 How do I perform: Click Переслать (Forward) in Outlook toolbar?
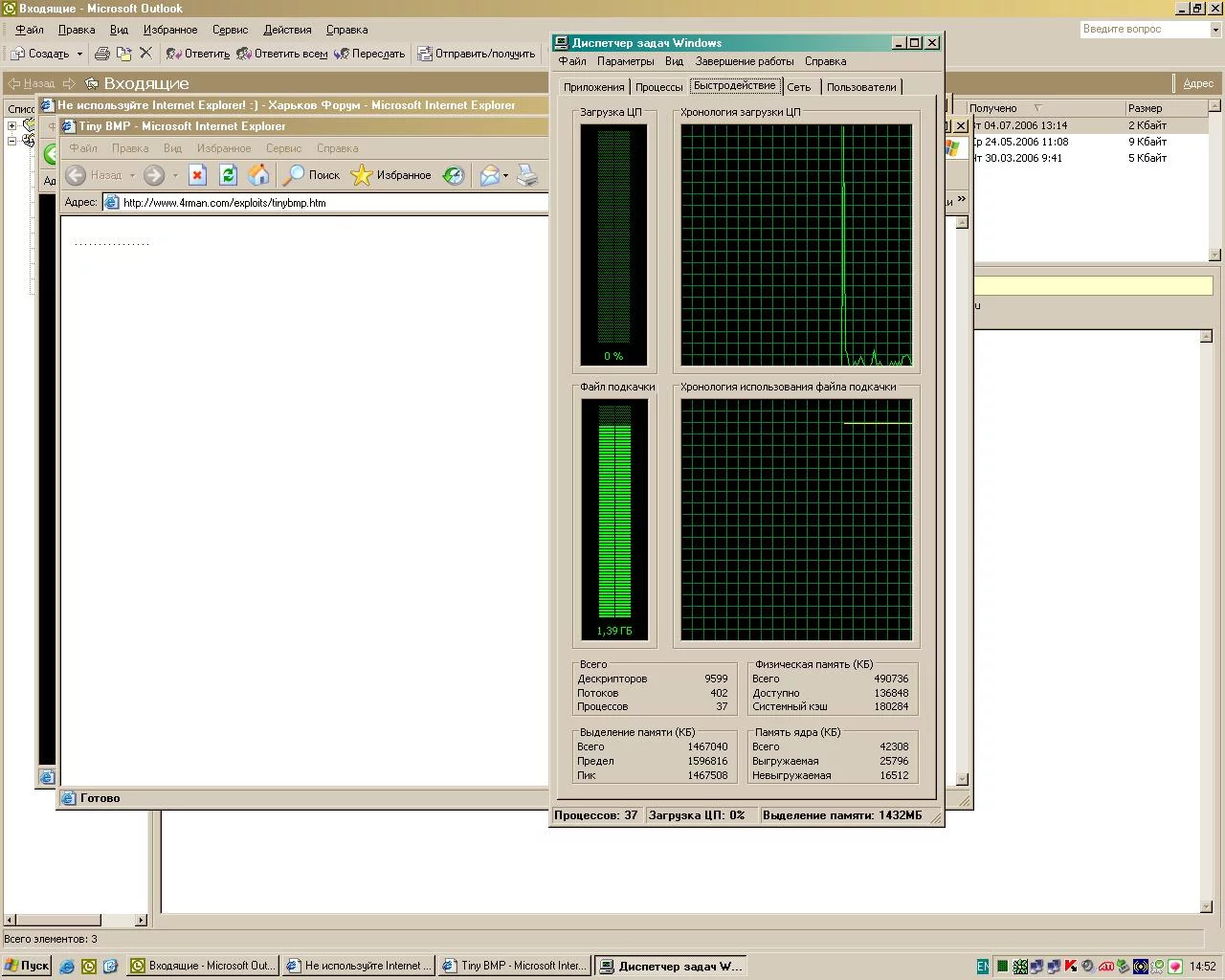tap(369, 54)
